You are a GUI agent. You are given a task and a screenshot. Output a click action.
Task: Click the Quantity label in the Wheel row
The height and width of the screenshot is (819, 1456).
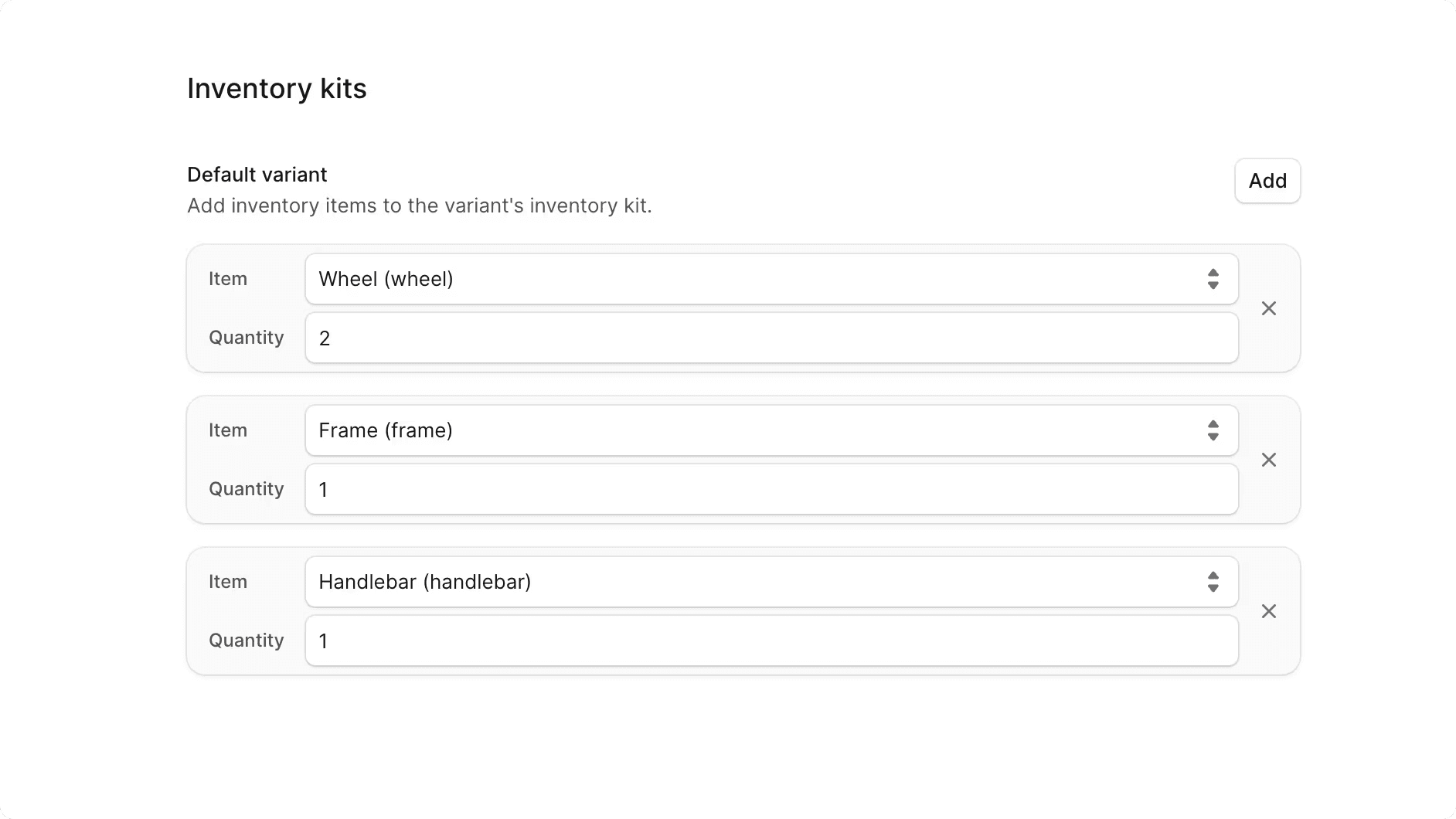pyautogui.click(x=245, y=338)
